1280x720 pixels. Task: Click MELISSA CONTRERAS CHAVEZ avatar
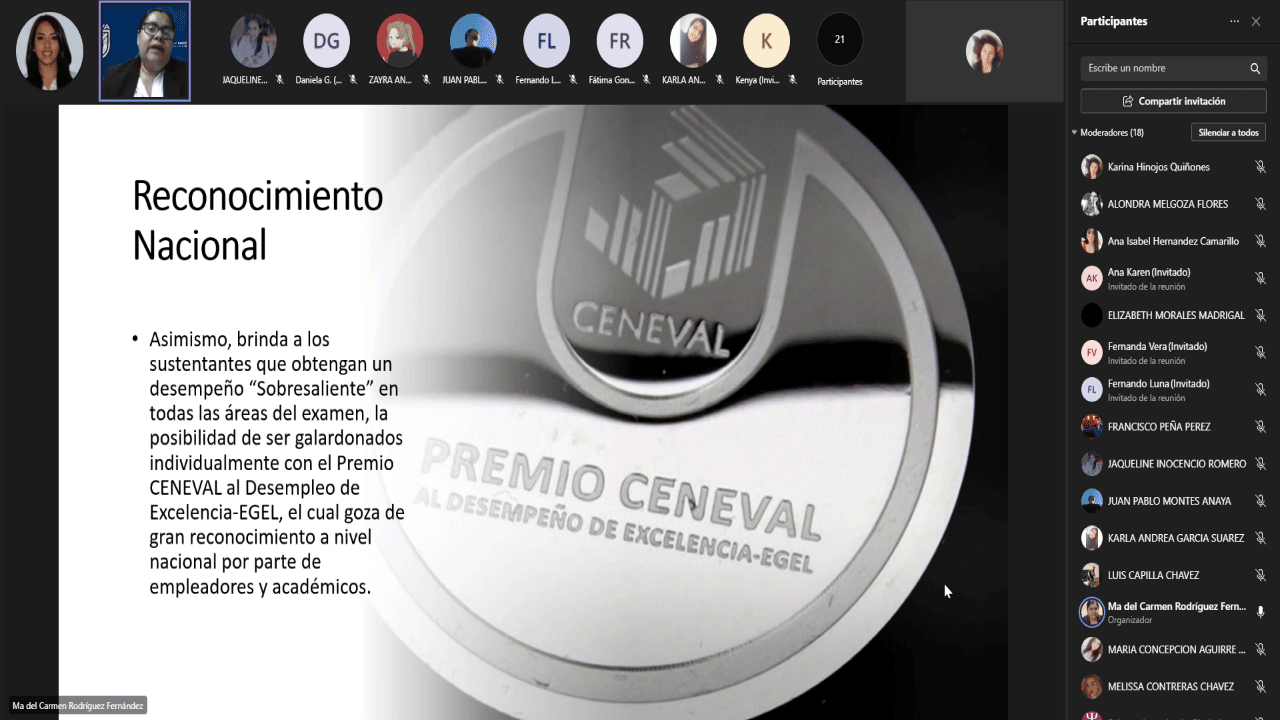click(x=1092, y=687)
